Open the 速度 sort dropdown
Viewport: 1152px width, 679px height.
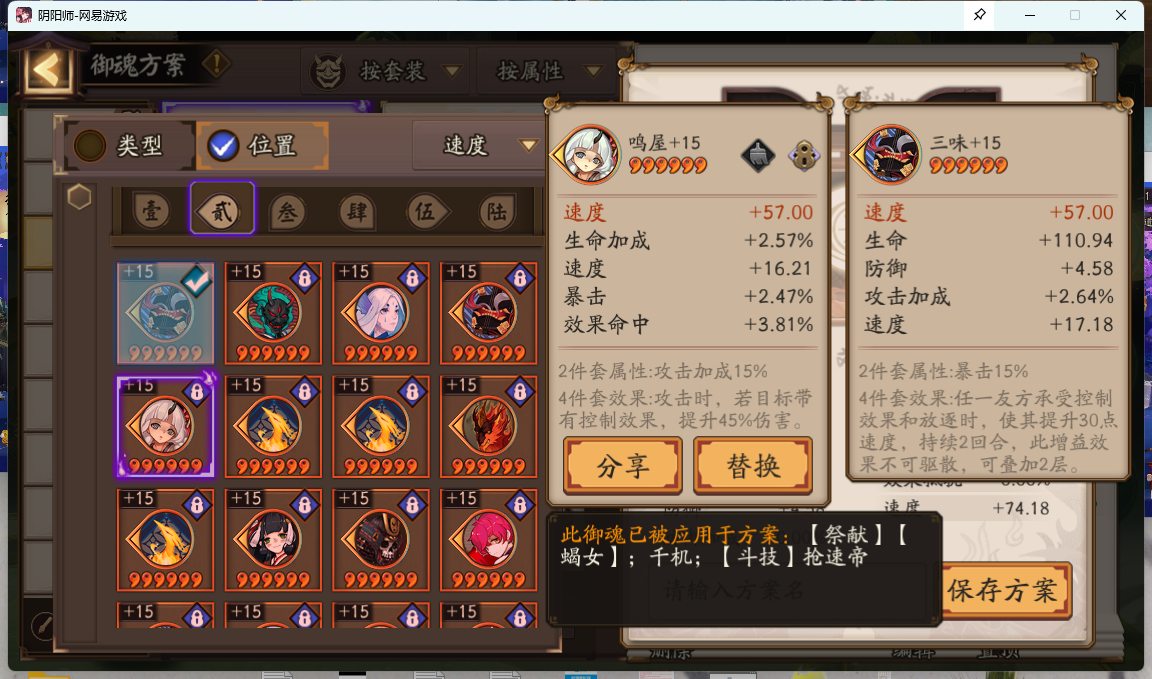[x=478, y=145]
